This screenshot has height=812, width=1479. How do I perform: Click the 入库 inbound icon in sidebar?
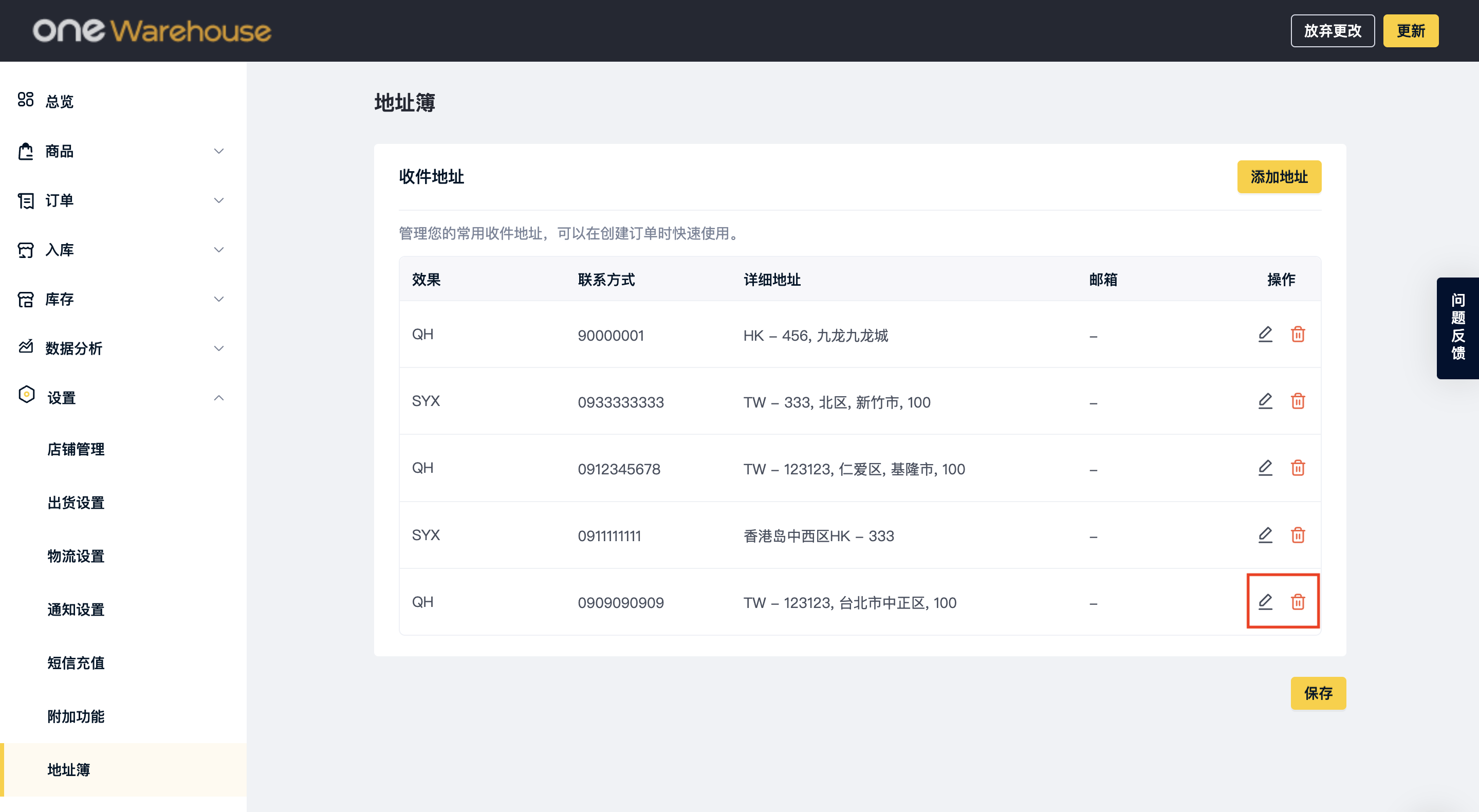coord(26,250)
